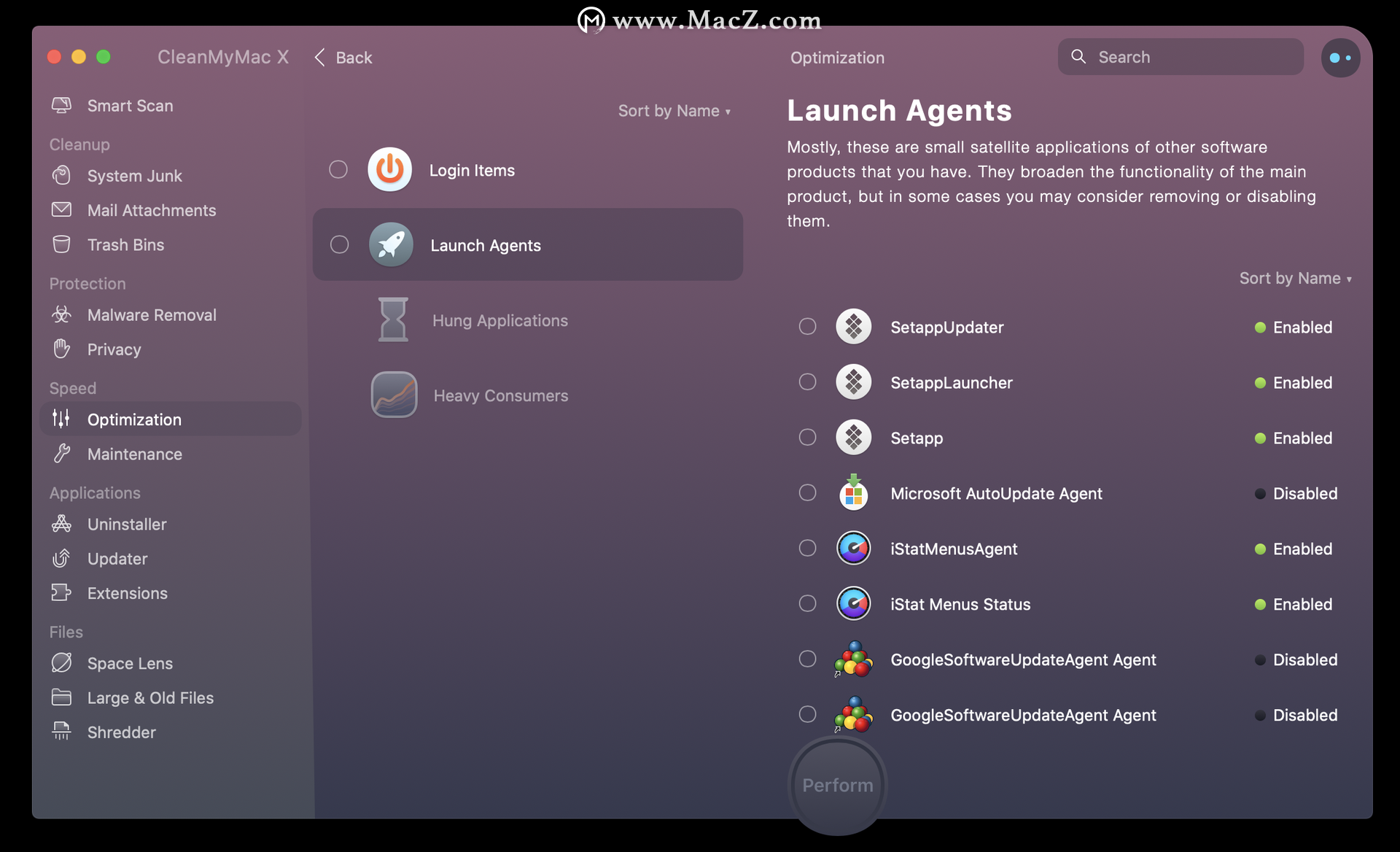Viewport: 1400px width, 852px height.
Task: Open Heavy Consumers category
Action: coord(528,395)
